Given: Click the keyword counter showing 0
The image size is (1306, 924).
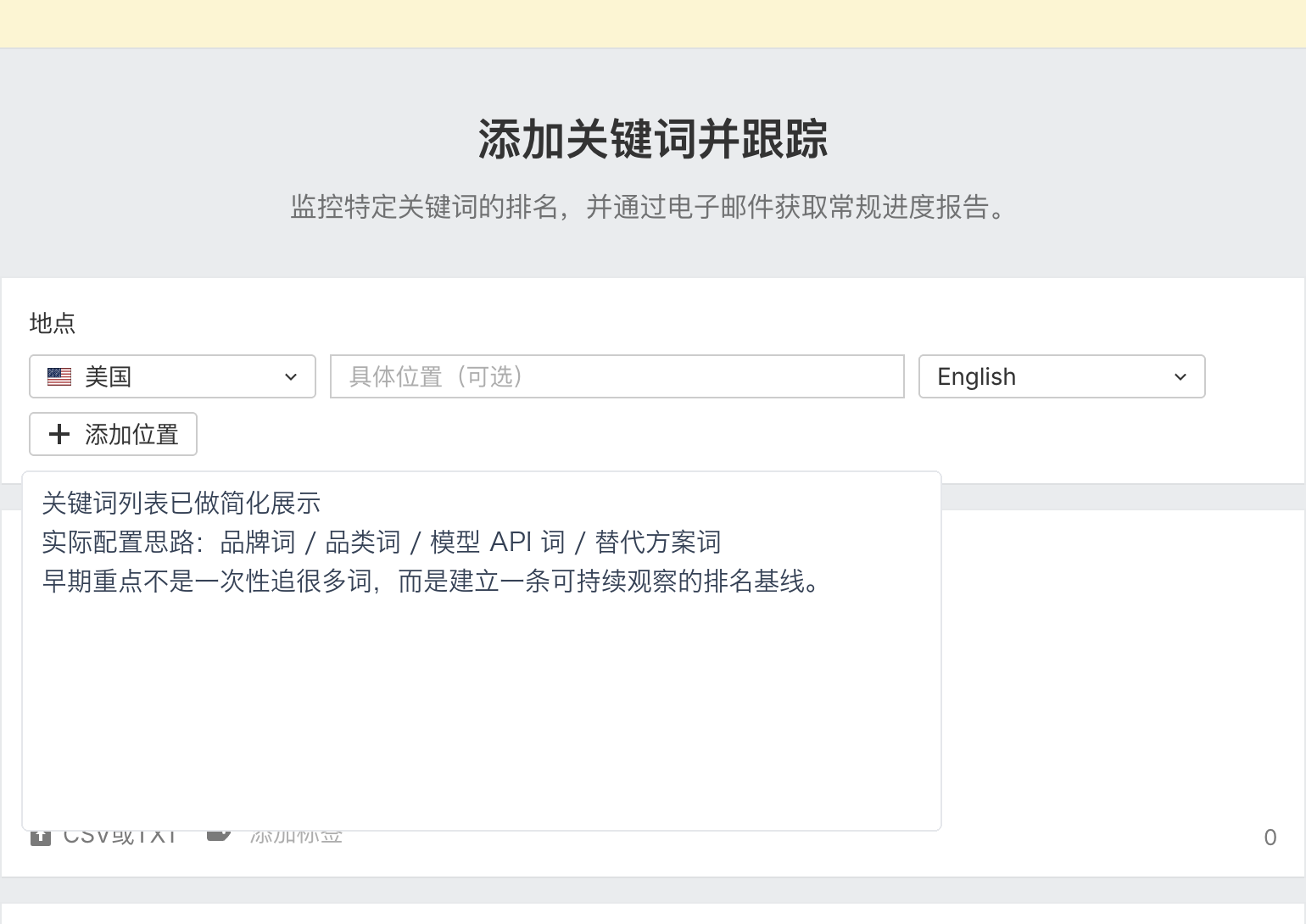Looking at the screenshot, I should (1270, 838).
